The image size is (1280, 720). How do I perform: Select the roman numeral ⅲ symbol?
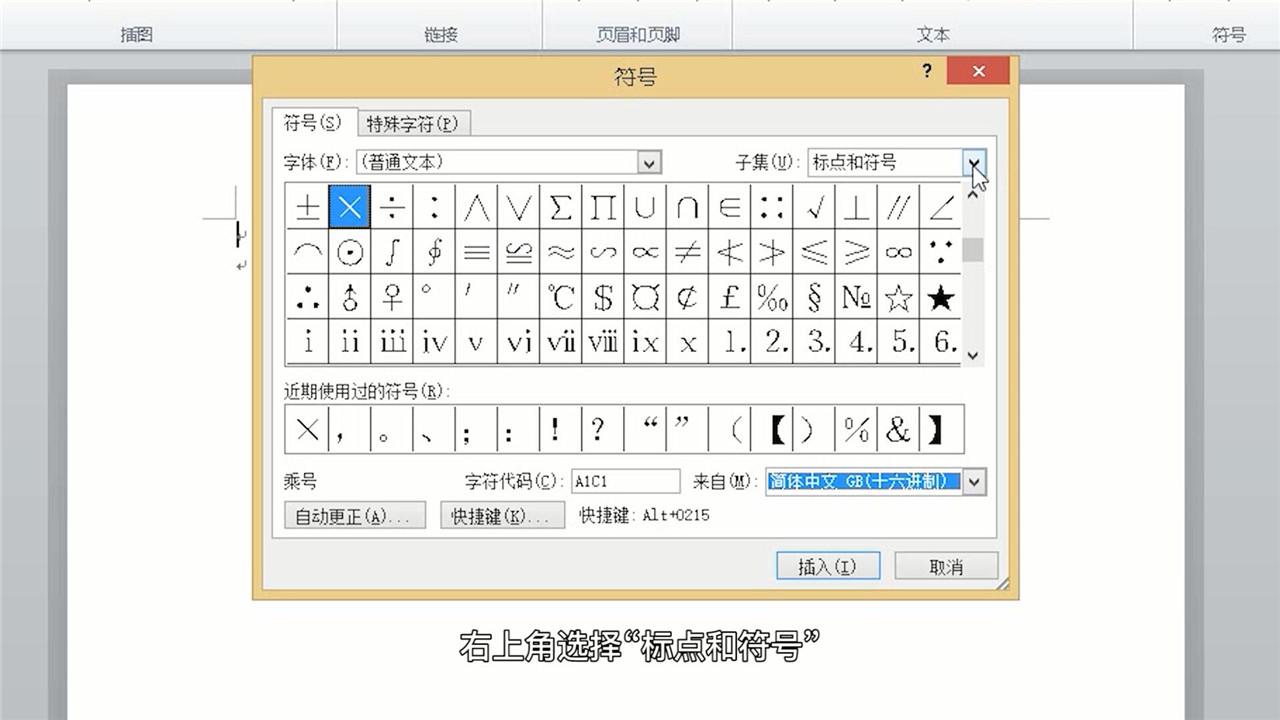coord(392,342)
